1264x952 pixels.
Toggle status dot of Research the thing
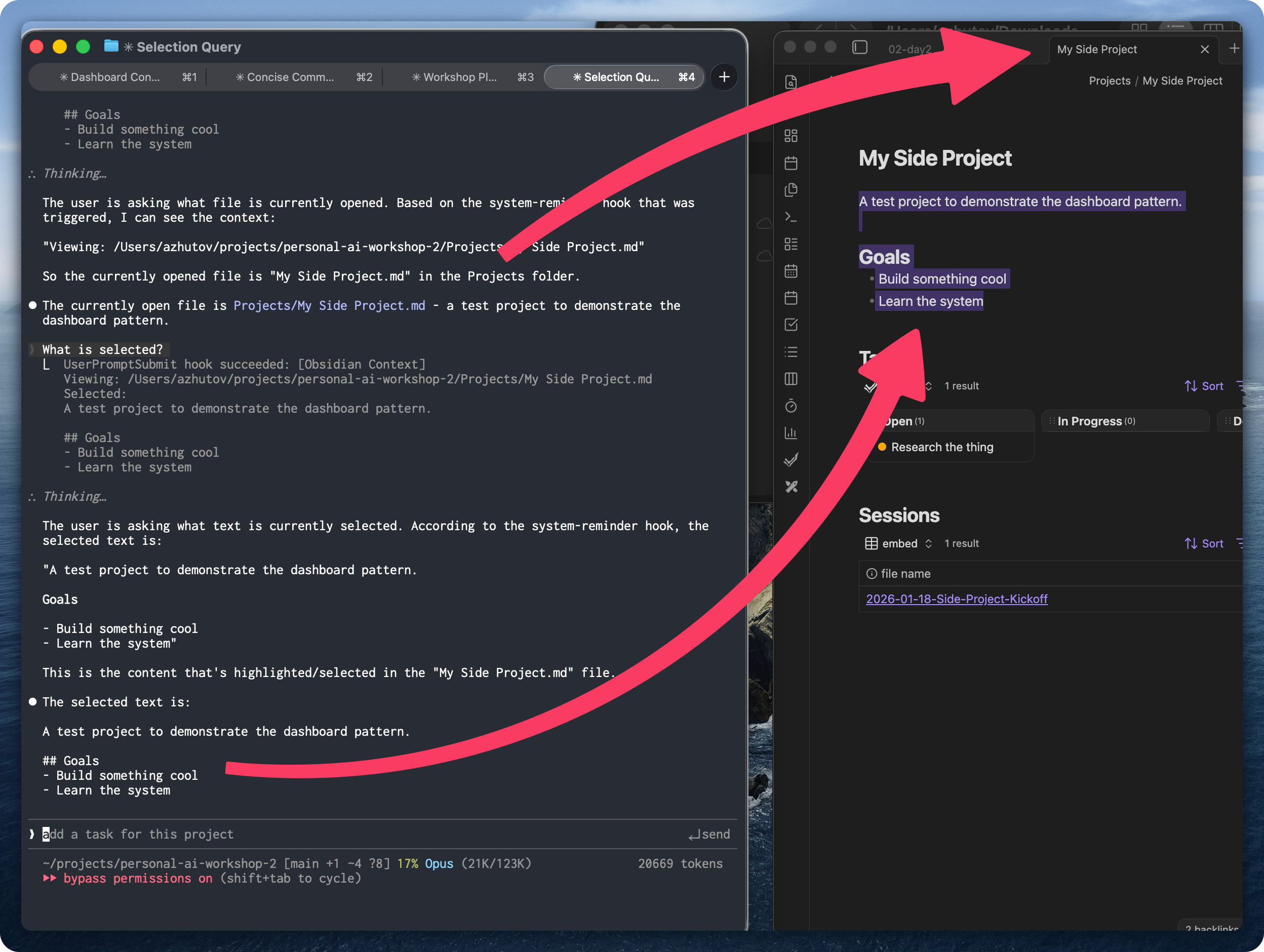(x=882, y=447)
